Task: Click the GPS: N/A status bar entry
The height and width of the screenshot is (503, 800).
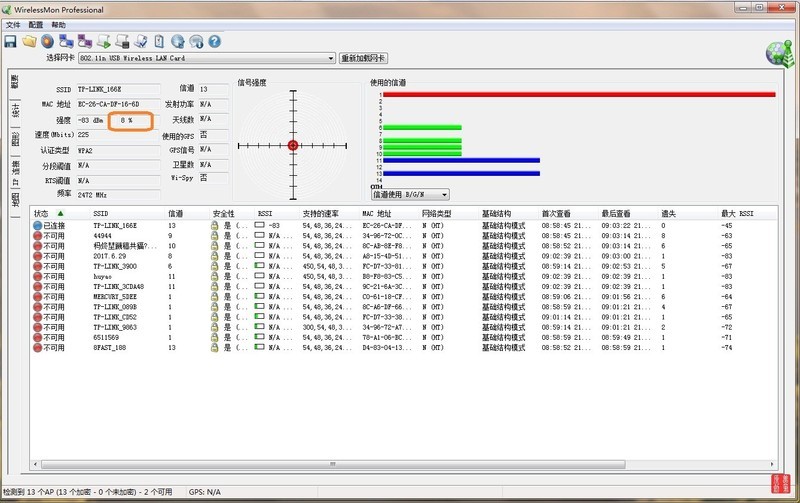Action: [x=205, y=492]
